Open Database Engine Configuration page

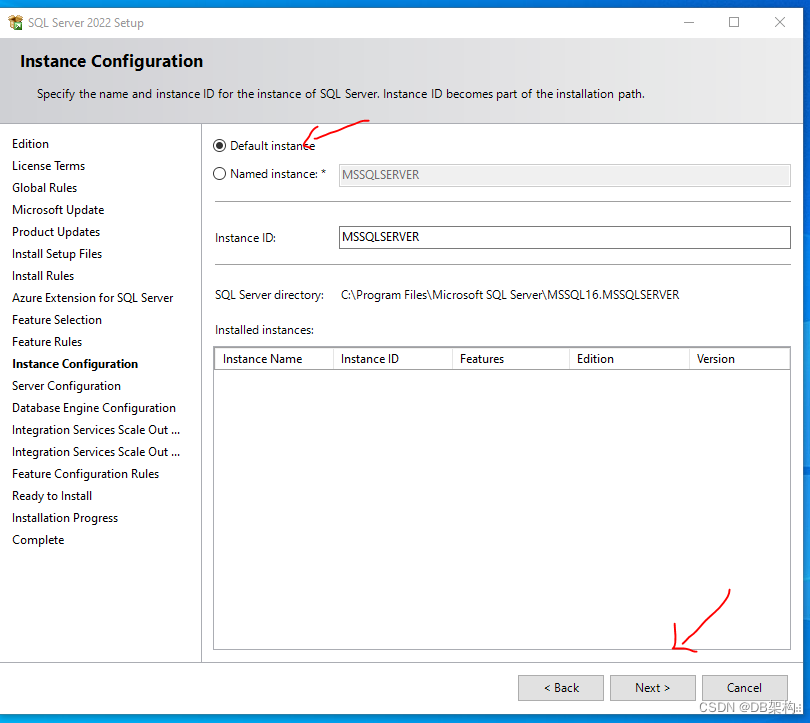click(x=93, y=407)
